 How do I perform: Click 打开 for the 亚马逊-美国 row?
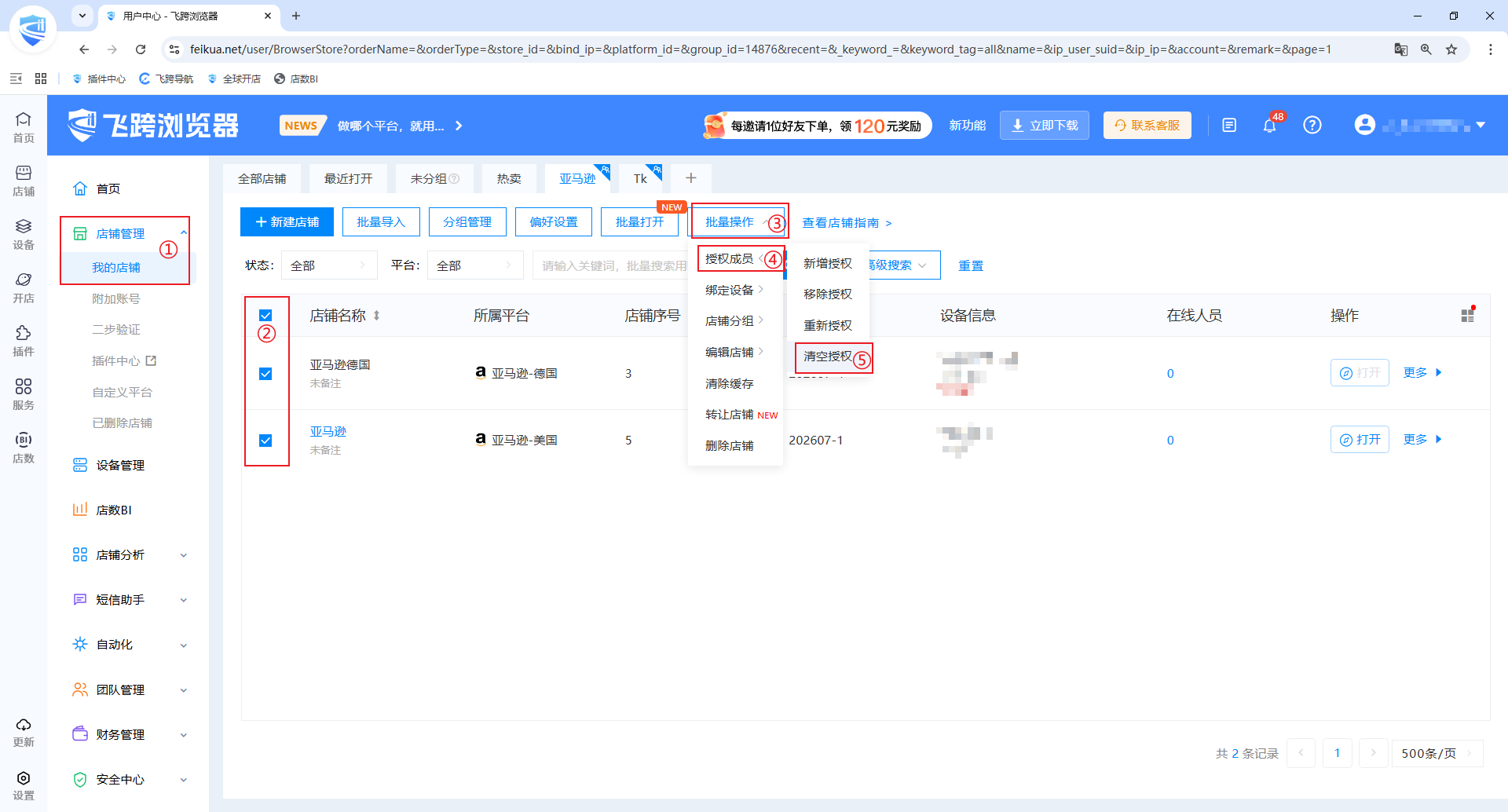pos(1360,440)
